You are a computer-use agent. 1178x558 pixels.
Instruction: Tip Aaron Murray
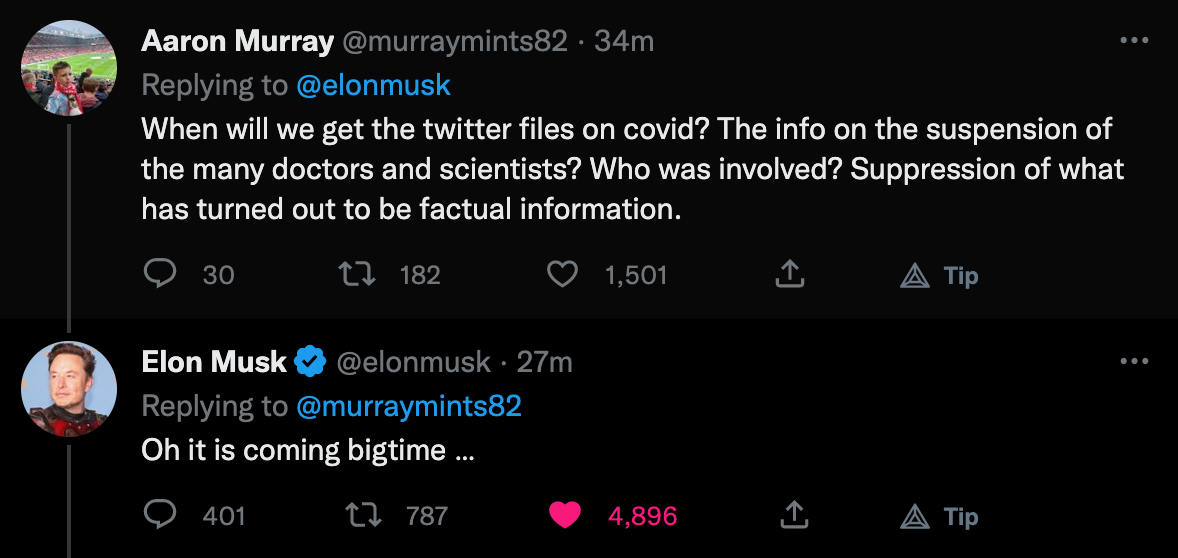[x=939, y=275]
